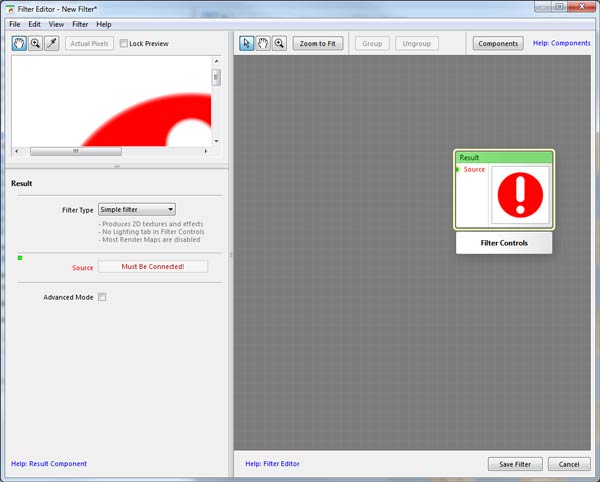600x482 pixels.
Task: Close the Filter Editor window
Action: [581, 7]
